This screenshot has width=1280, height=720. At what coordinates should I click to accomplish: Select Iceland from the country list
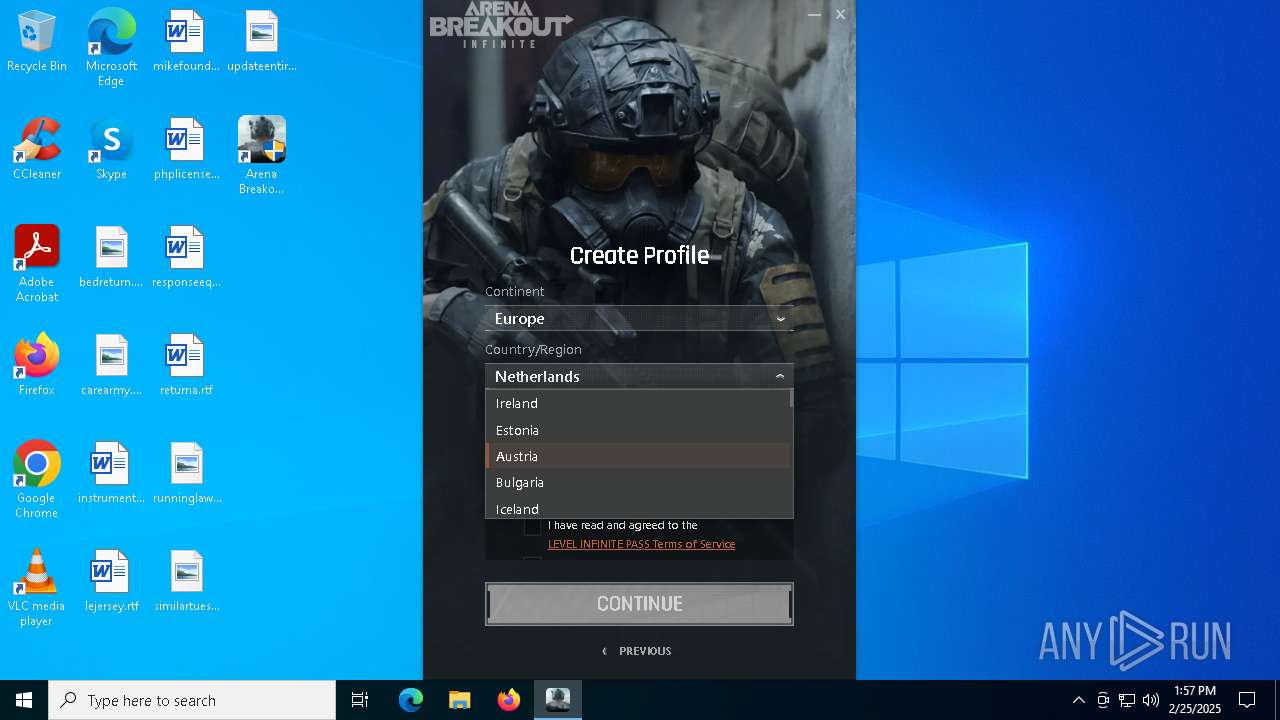tap(637, 508)
